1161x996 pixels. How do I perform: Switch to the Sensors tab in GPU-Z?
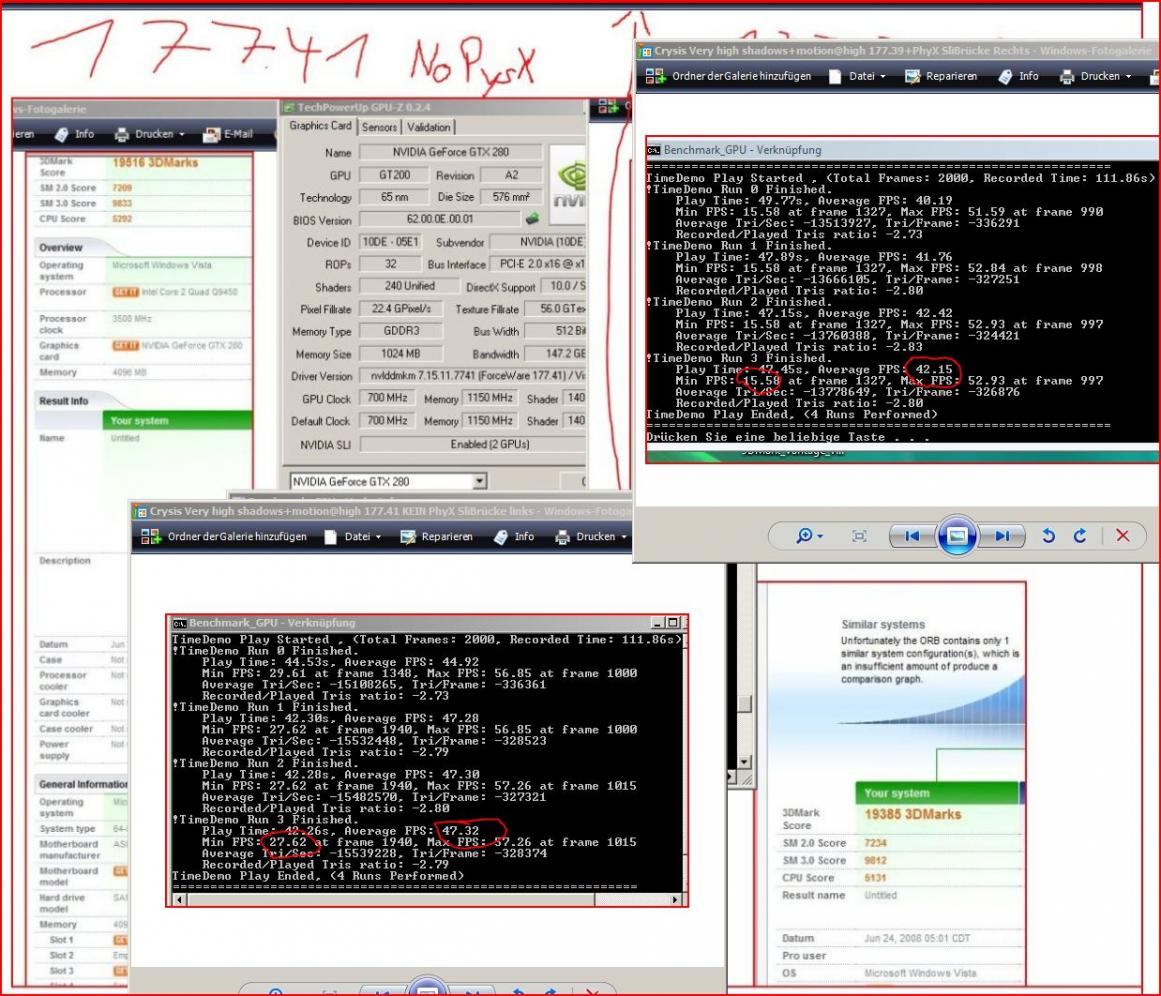[x=379, y=127]
